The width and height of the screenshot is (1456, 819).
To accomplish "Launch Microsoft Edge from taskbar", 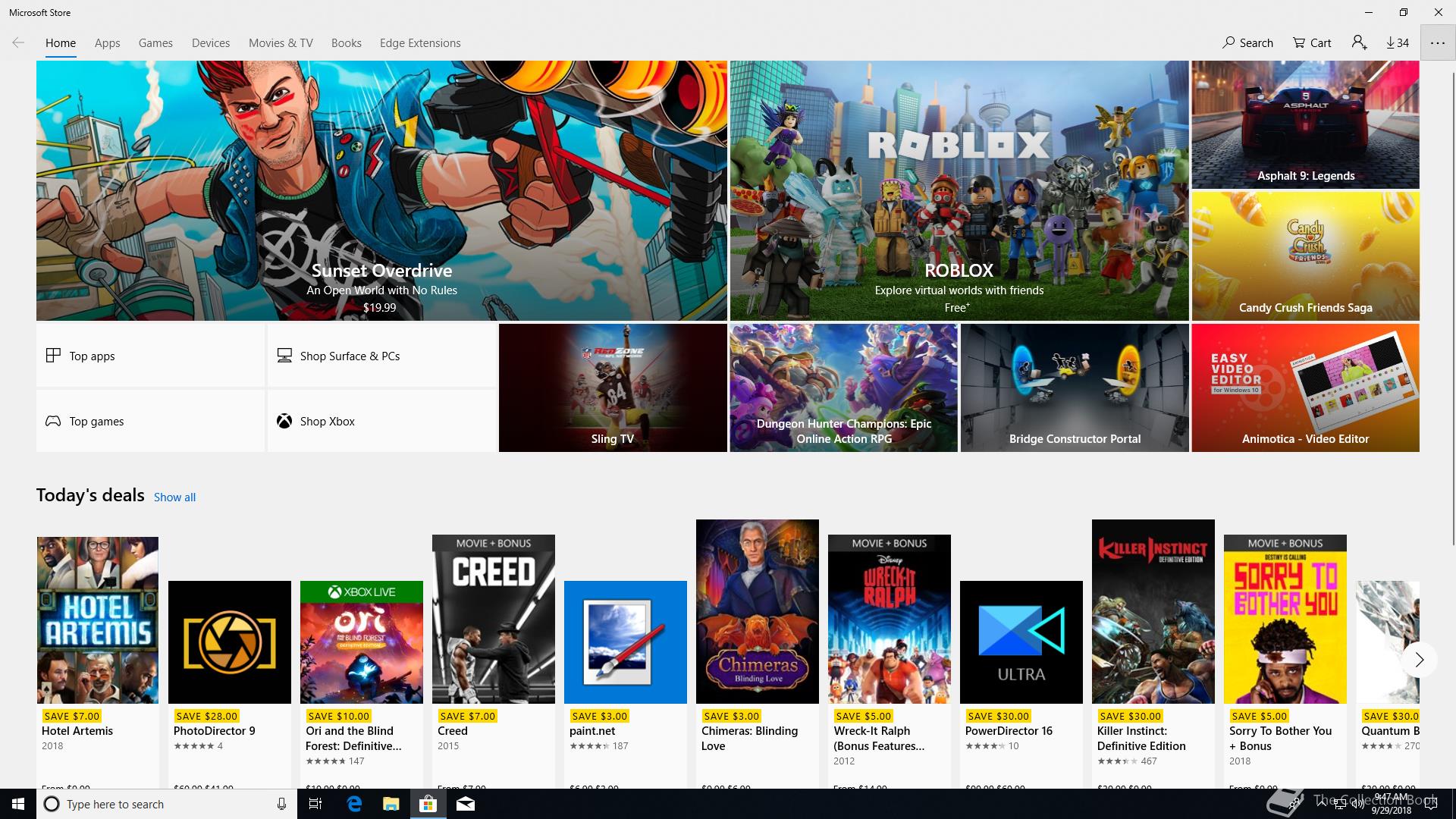I will 354,804.
